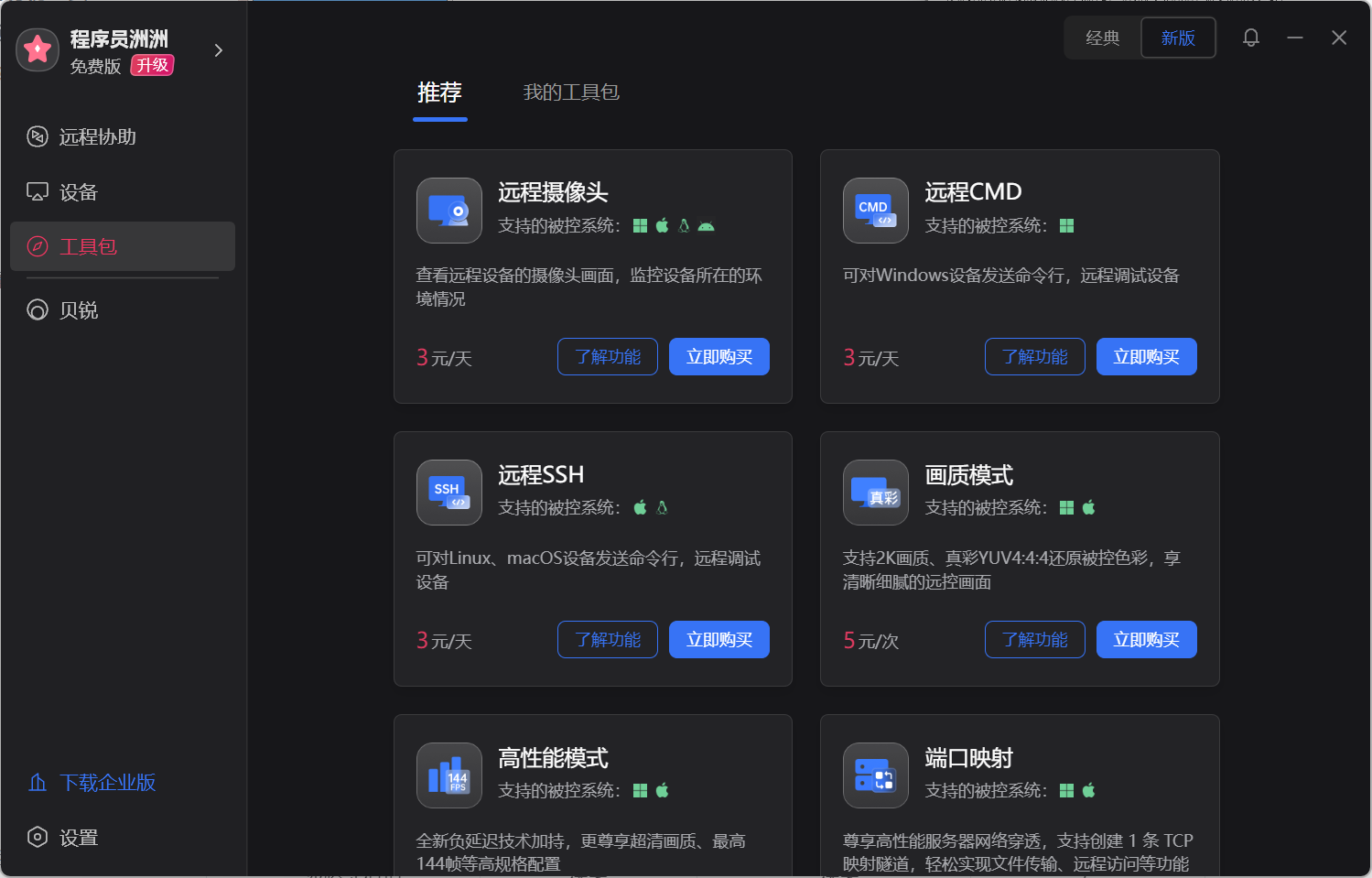Open 设备 in the sidebar
The height and width of the screenshot is (878, 1372).
coord(123,192)
